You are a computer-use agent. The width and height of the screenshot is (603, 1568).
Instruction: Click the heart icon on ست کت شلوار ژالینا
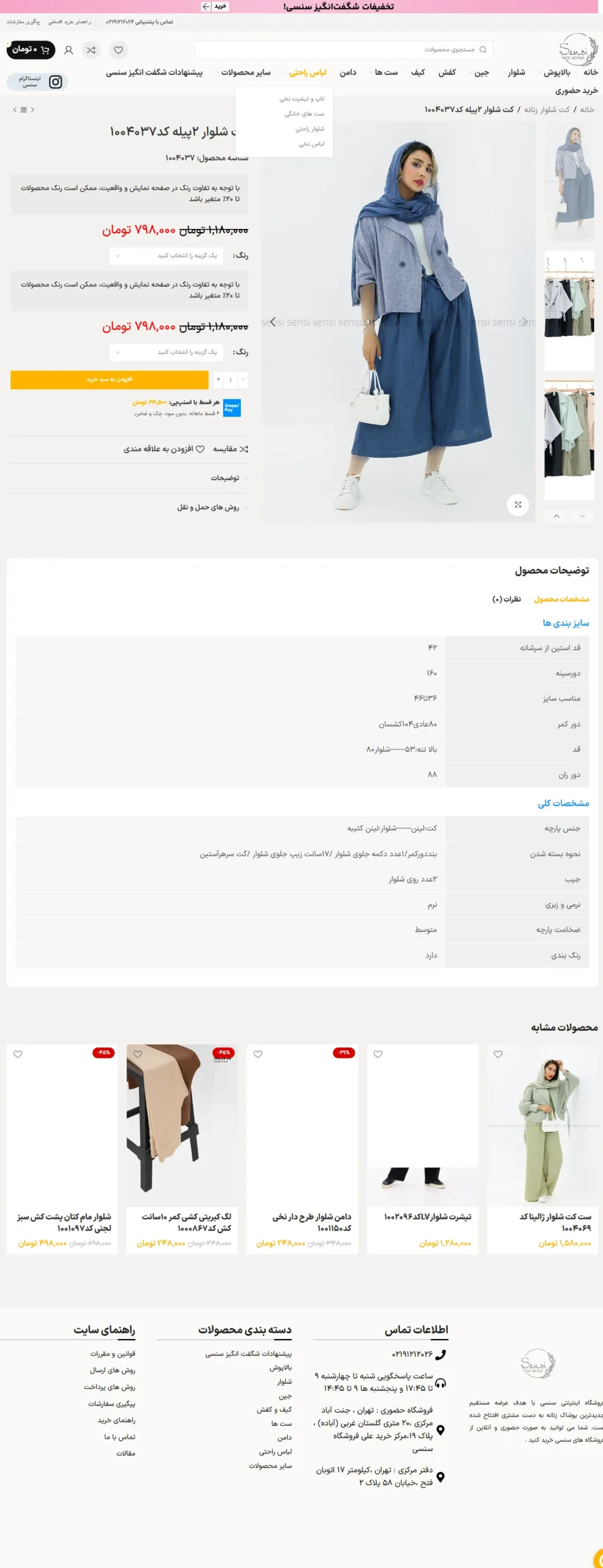498,1054
